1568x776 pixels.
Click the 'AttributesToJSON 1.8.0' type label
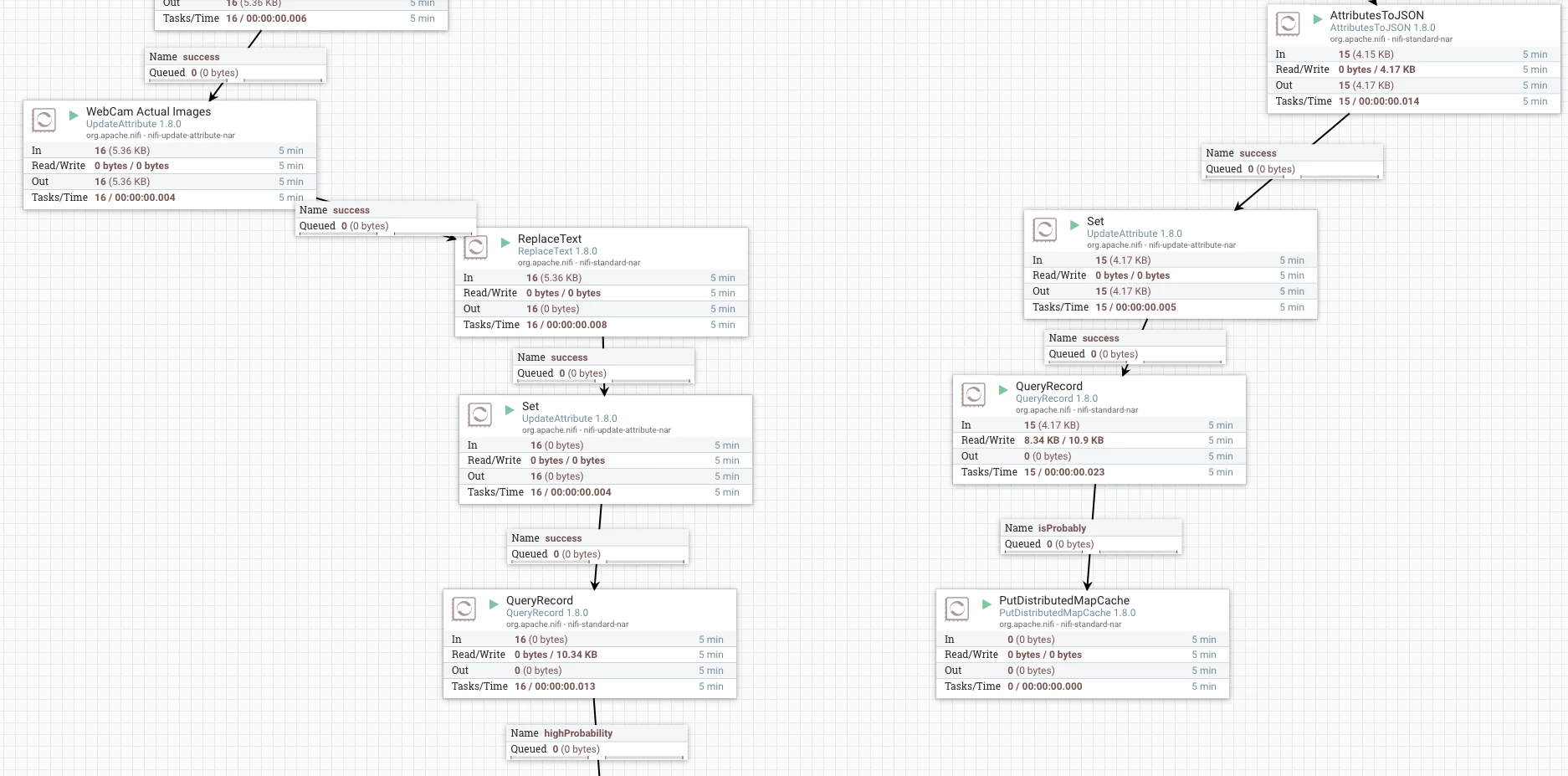pyautogui.click(x=1382, y=28)
